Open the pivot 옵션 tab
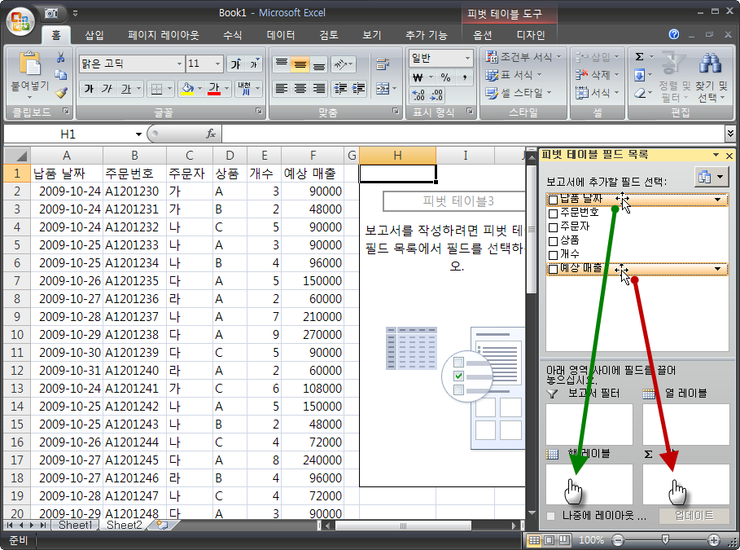The image size is (740, 550). click(x=482, y=35)
